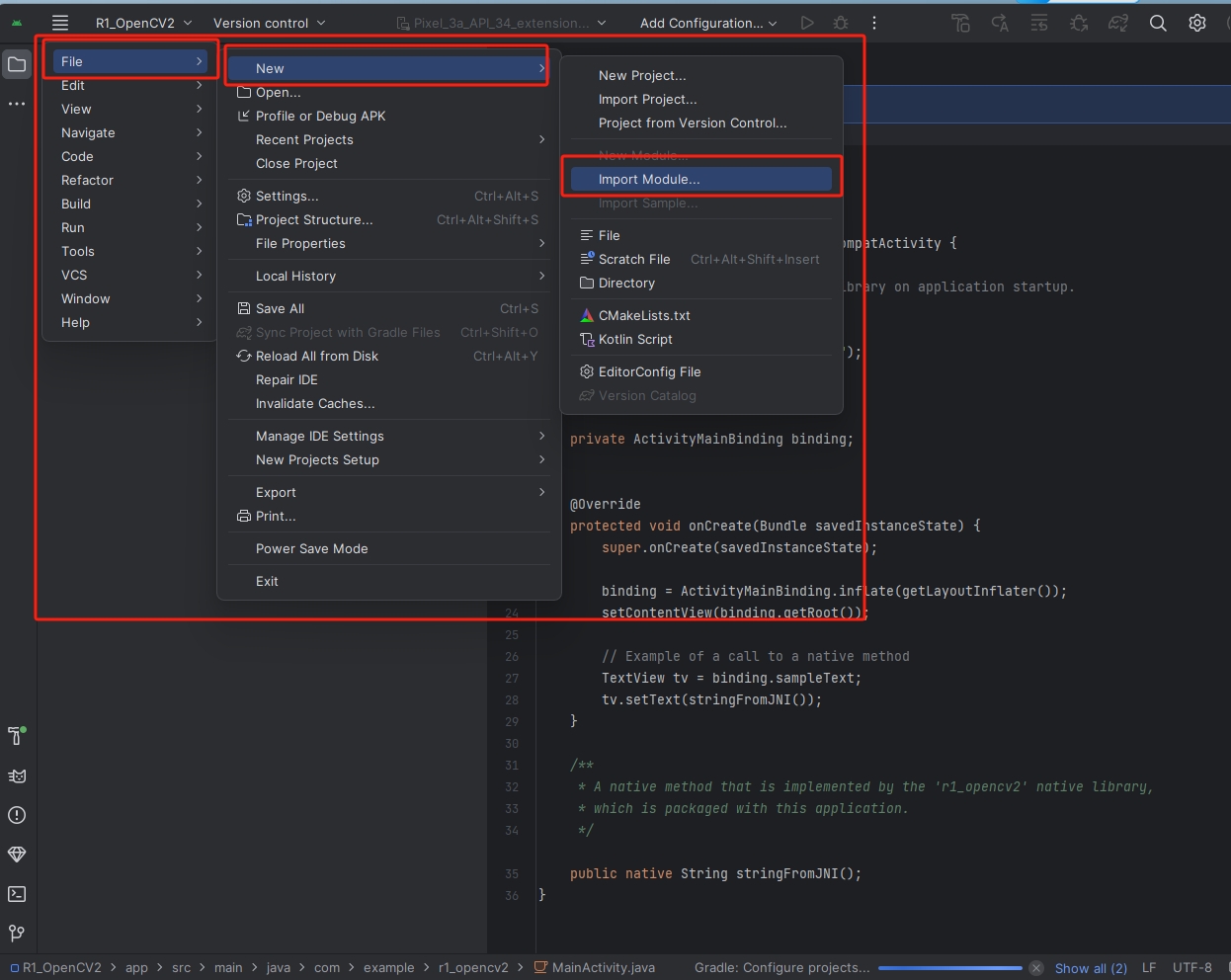
Task: Choose Save All
Action: (x=389, y=308)
